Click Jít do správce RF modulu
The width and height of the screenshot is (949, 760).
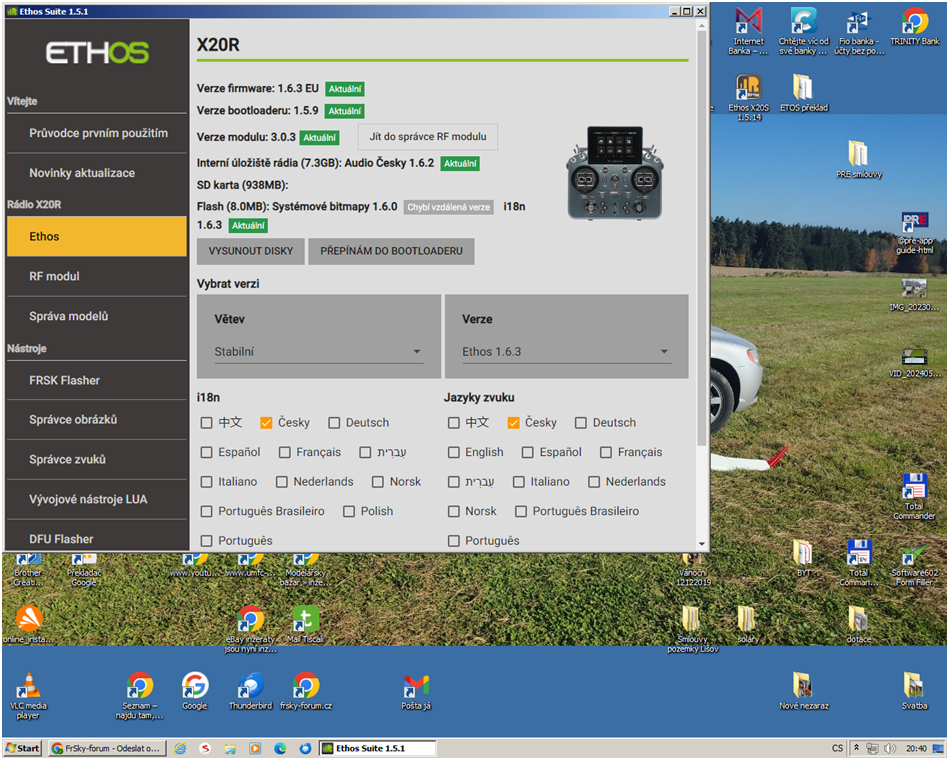tap(427, 137)
